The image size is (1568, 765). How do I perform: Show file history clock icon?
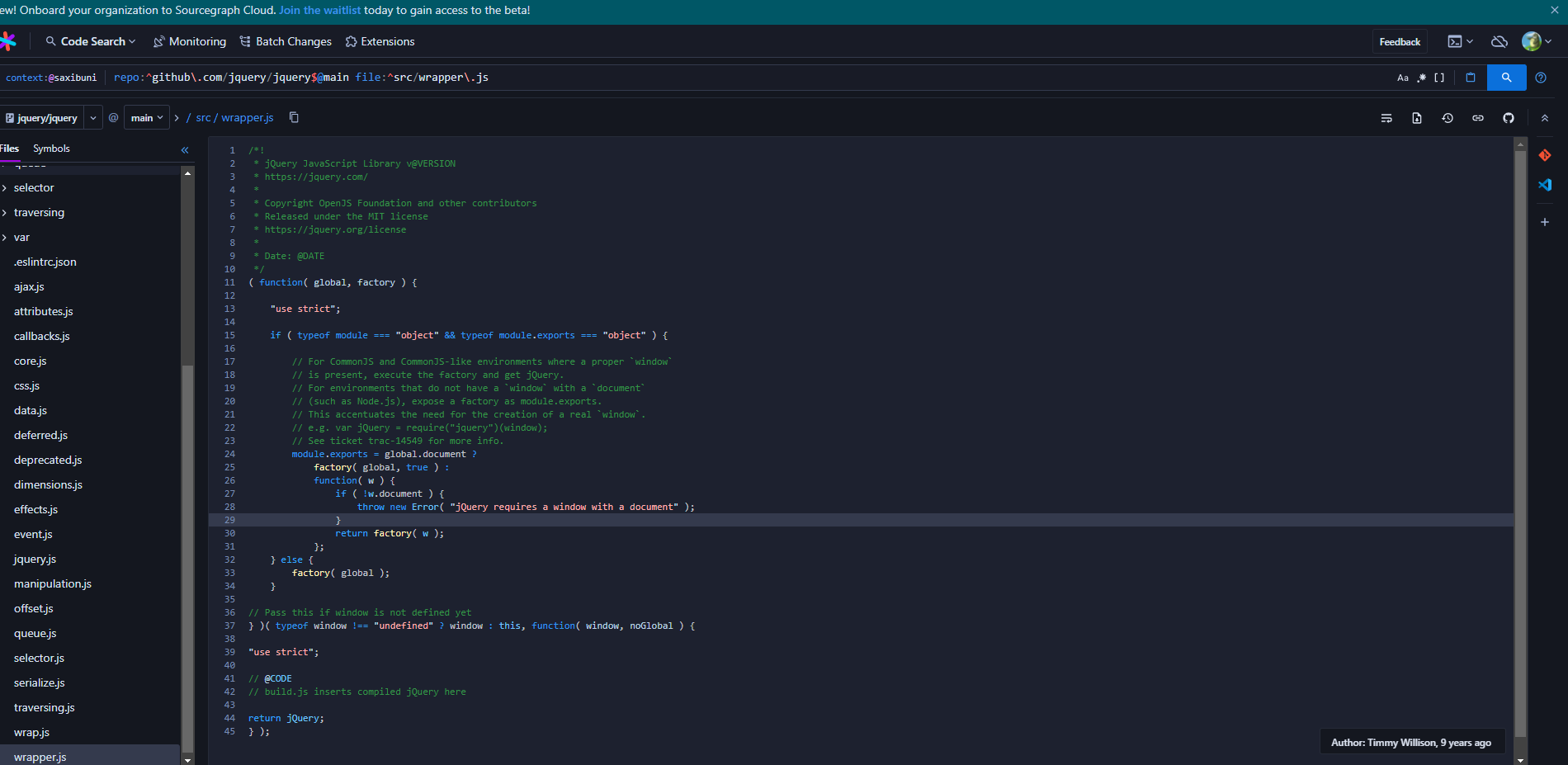click(x=1448, y=118)
